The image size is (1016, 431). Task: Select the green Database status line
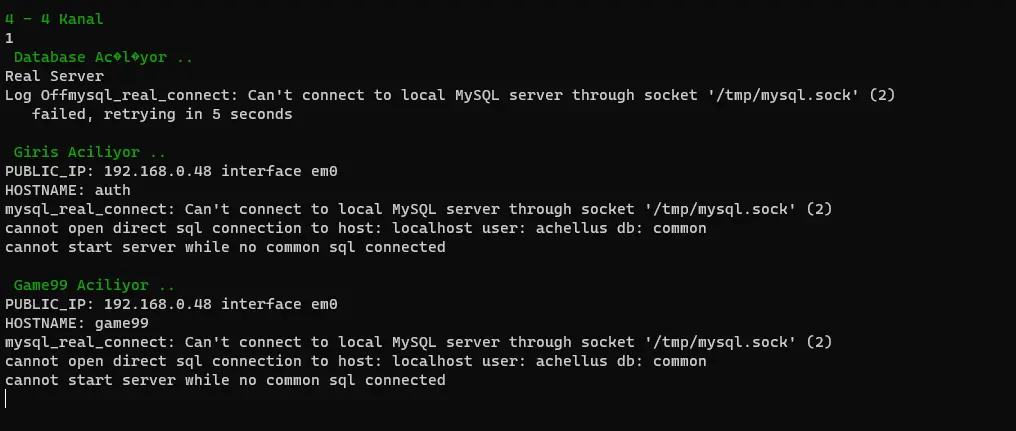coord(103,57)
